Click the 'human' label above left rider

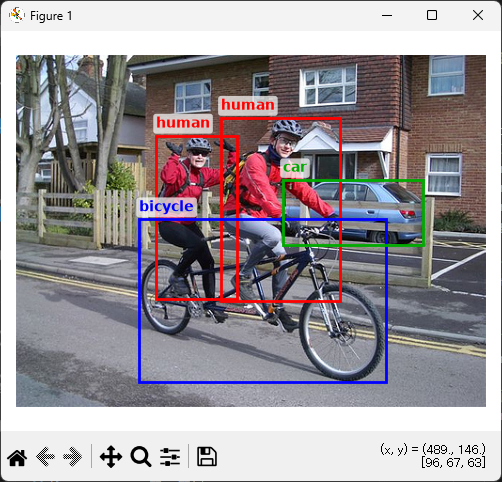pos(183,123)
